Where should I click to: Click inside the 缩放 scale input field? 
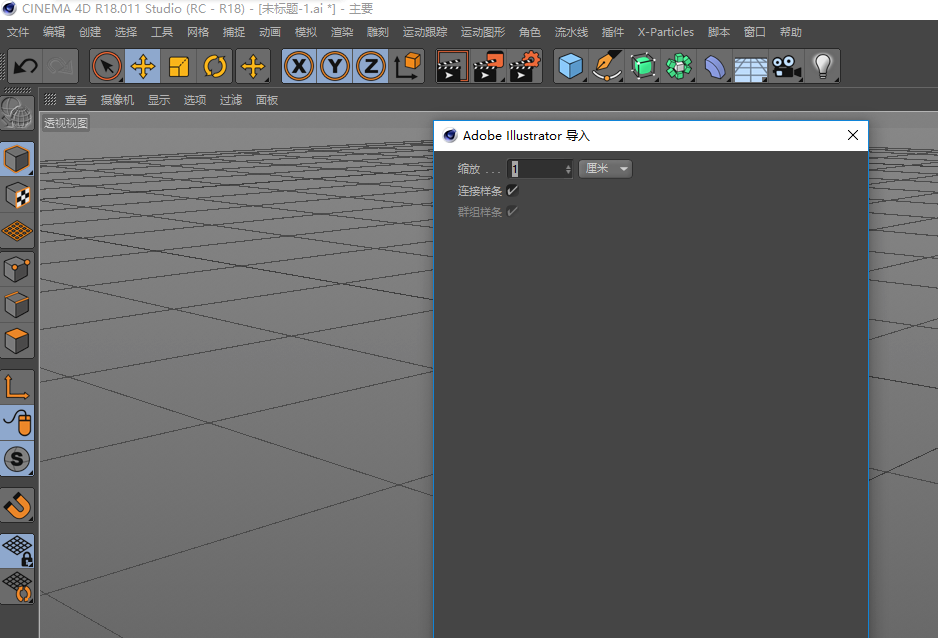pyautogui.click(x=535, y=168)
